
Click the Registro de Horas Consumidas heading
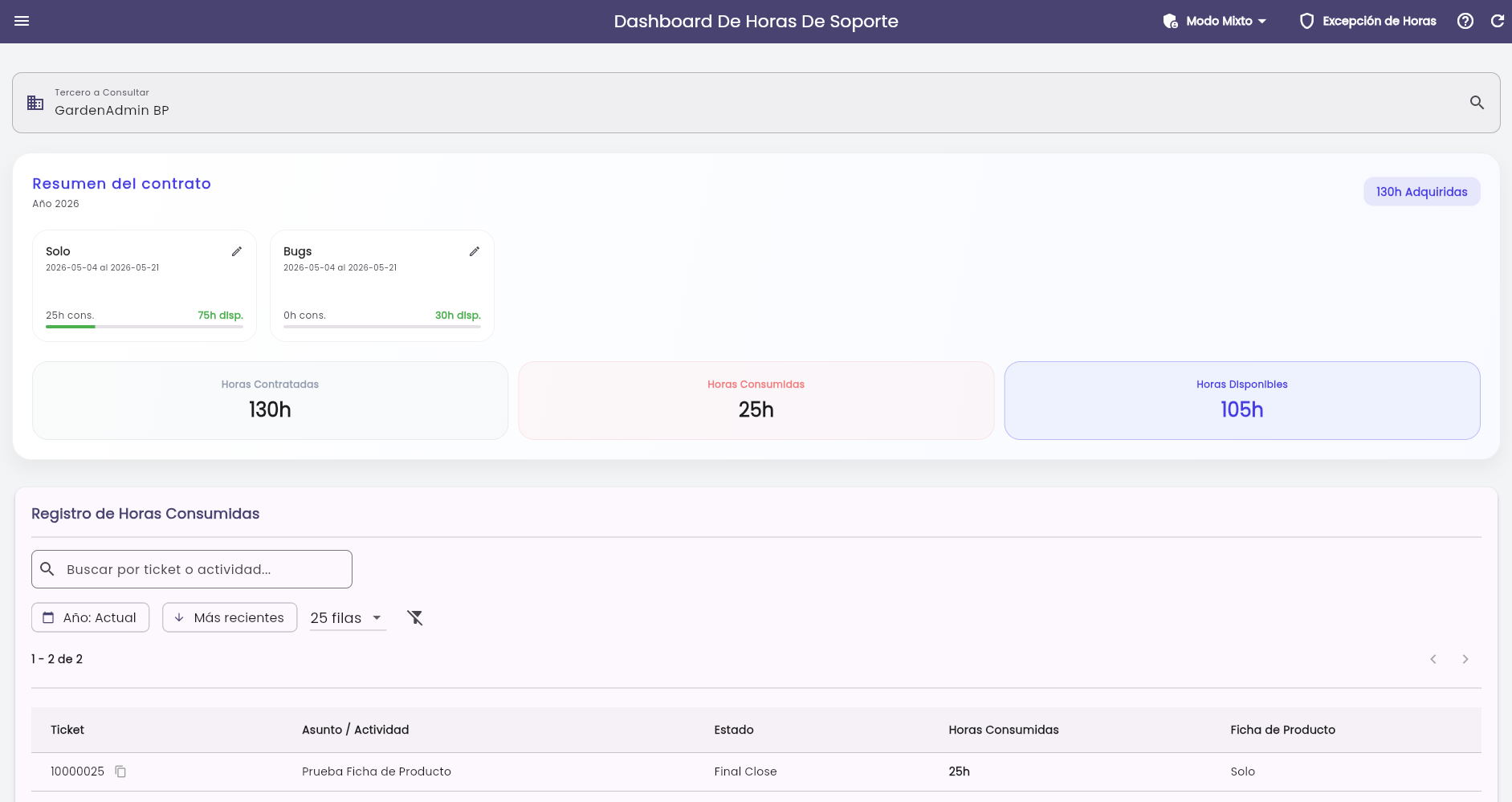(145, 514)
